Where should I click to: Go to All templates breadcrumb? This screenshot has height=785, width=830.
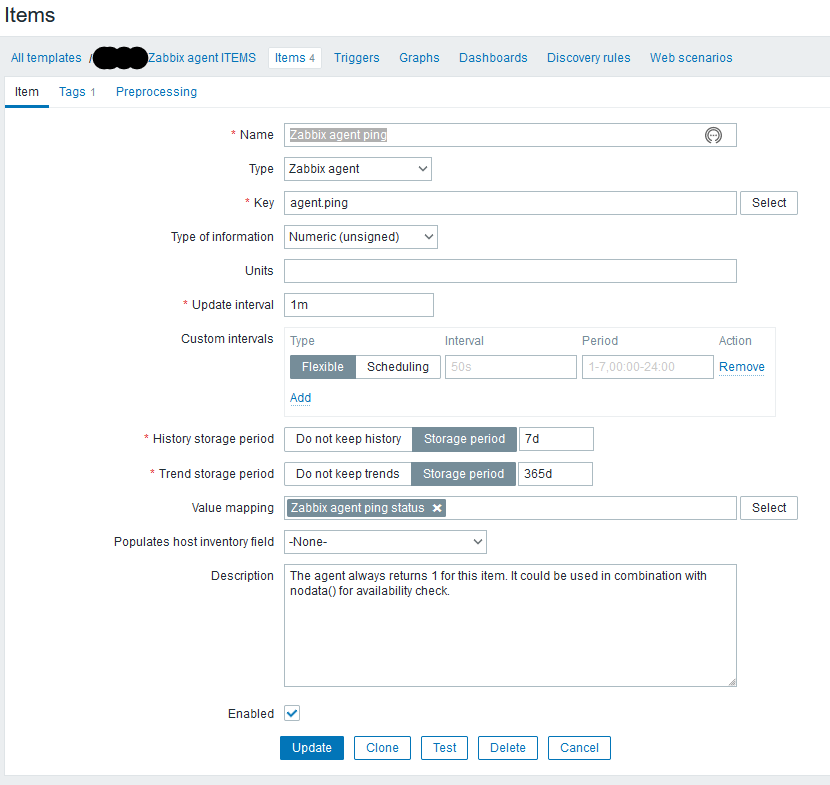click(x=46, y=58)
